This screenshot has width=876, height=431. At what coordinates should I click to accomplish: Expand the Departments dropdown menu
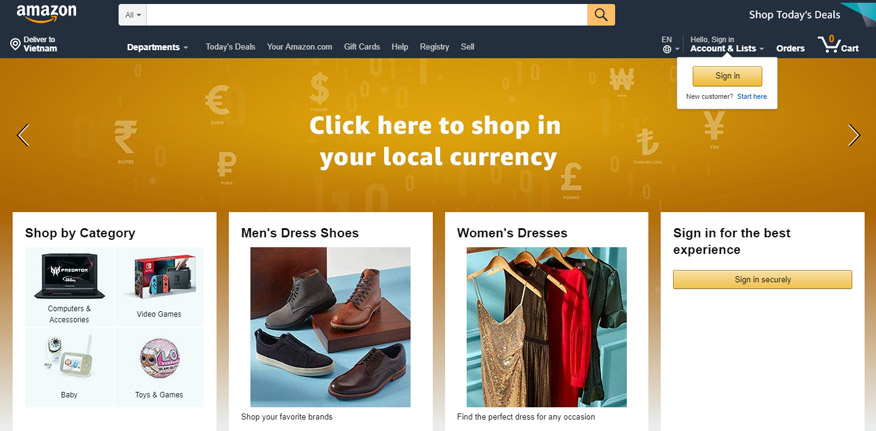tap(157, 47)
